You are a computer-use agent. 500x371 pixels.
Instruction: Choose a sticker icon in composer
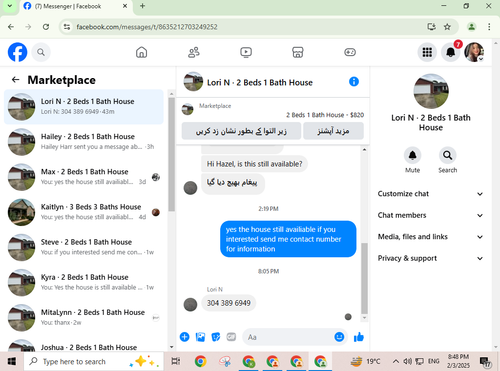(x=216, y=337)
